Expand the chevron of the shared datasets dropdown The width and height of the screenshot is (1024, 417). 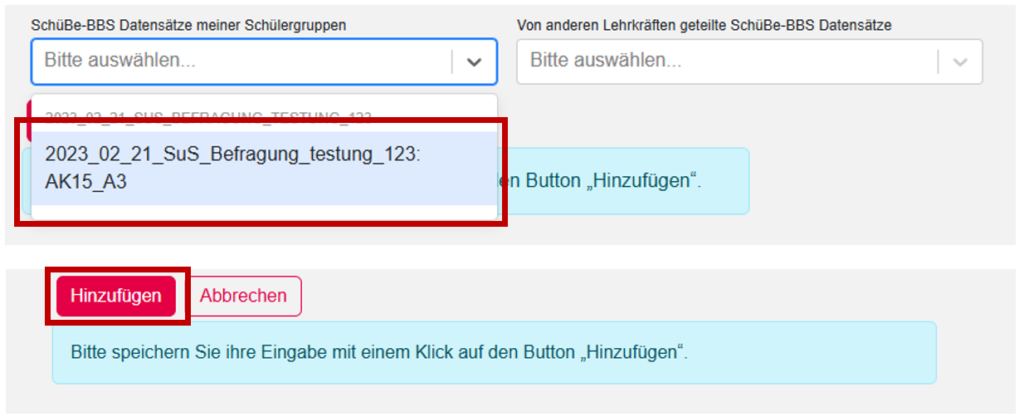point(960,61)
